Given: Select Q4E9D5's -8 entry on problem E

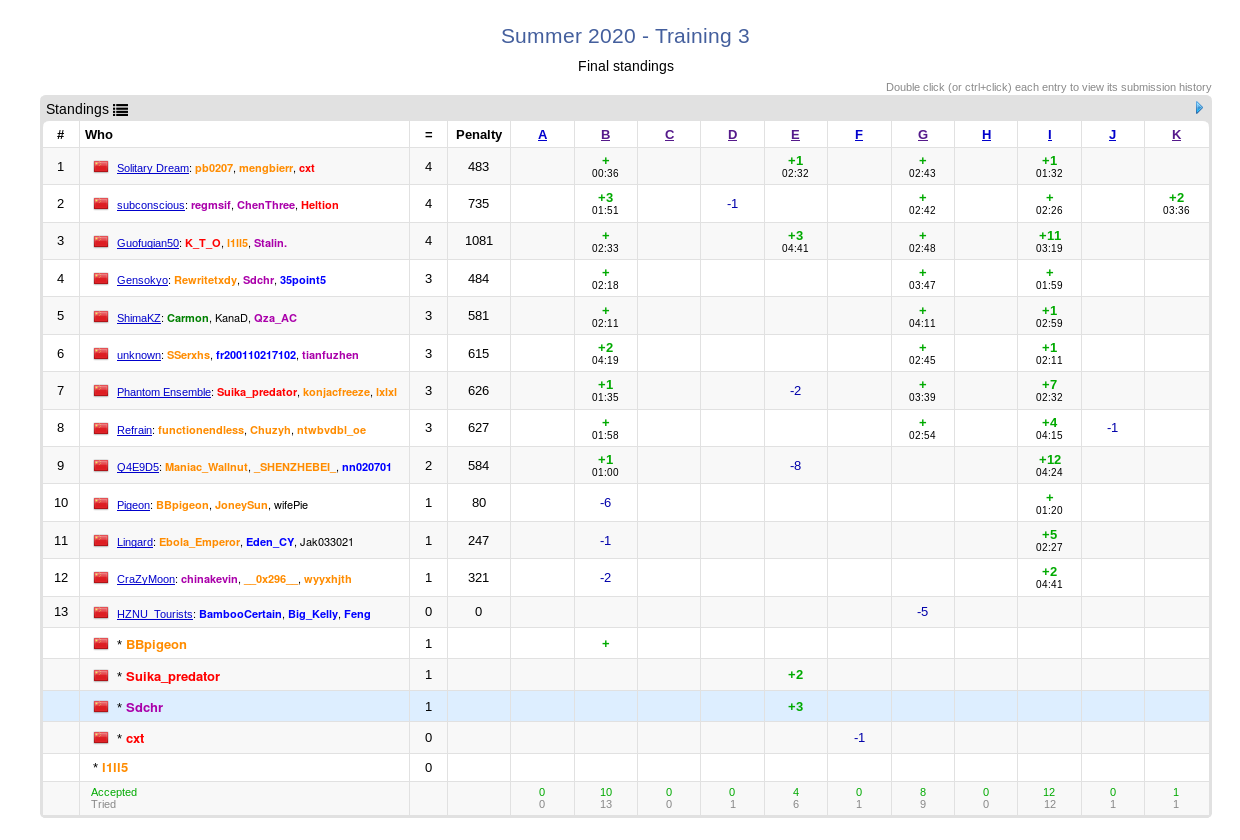Looking at the screenshot, I should (x=795, y=465).
